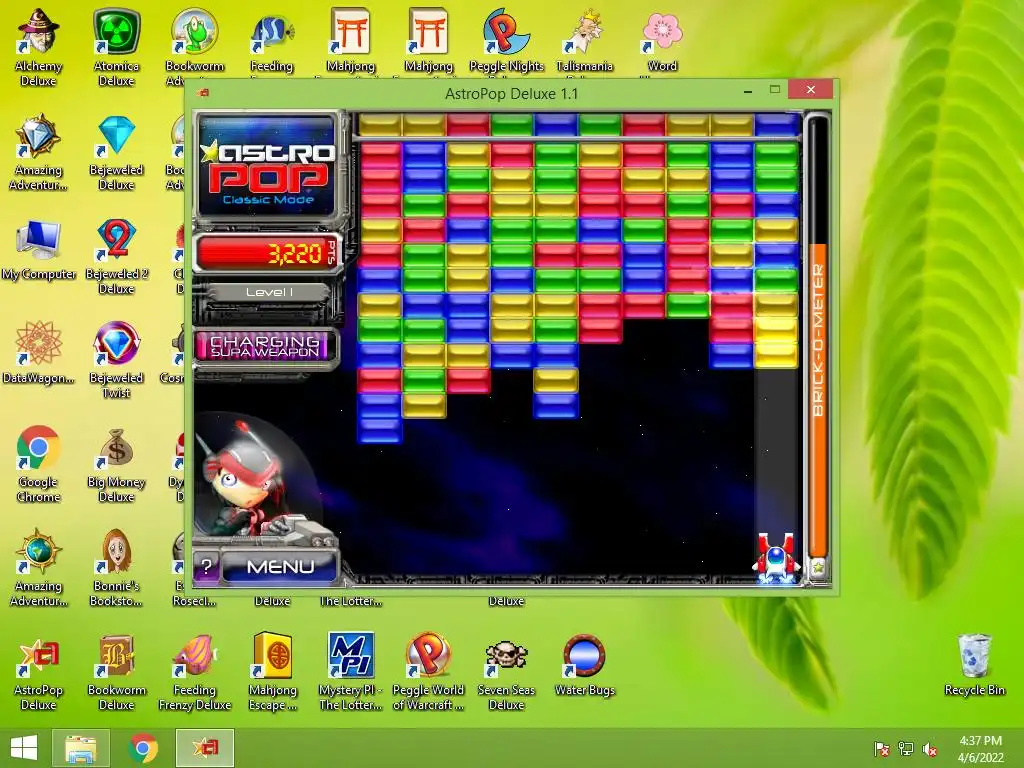Open the AstroPop MENU button

[x=281, y=566]
